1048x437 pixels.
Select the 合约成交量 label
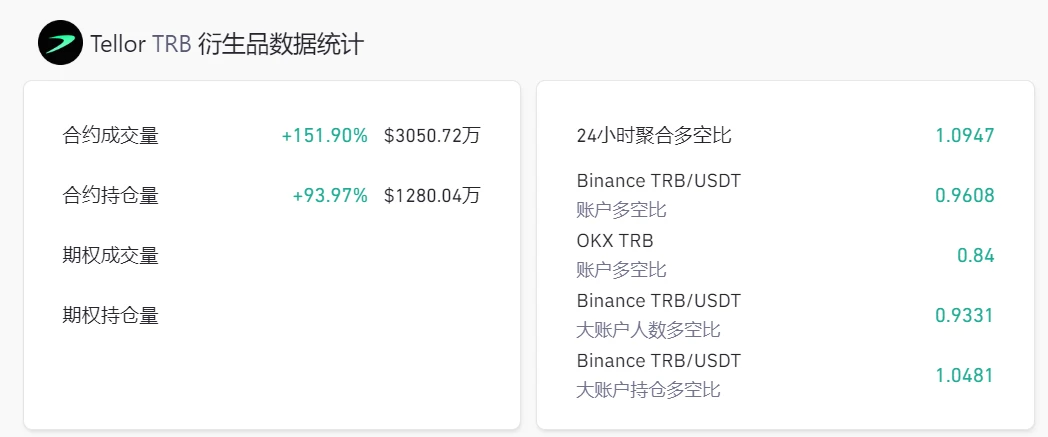(110, 135)
